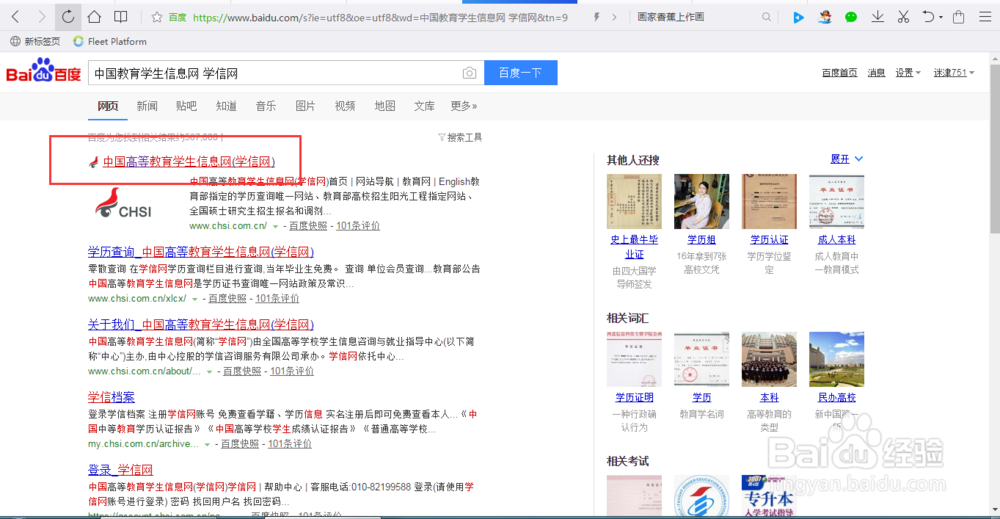Open the Fleet Platform bookmark
The height and width of the screenshot is (519, 1000).
pos(110,41)
